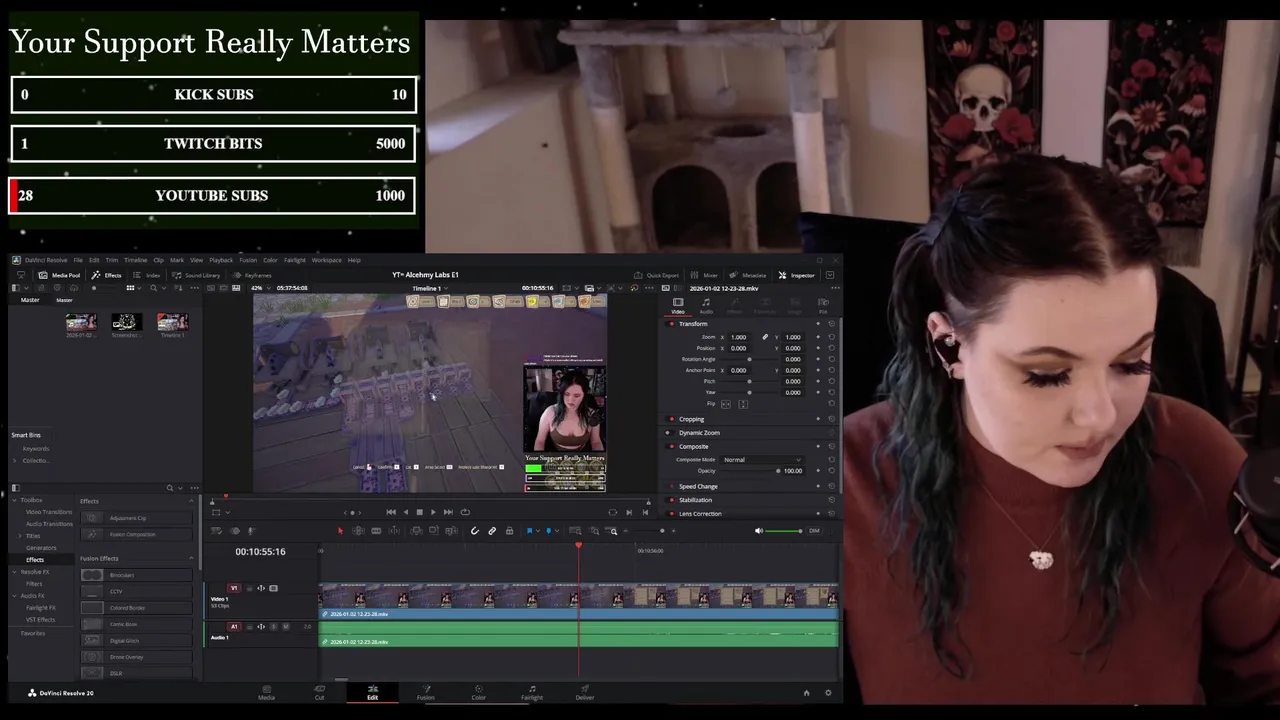This screenshot has height=720, width=1280.
Task: Open the Inspector Audio tab
Action: (x=706, y=305)
